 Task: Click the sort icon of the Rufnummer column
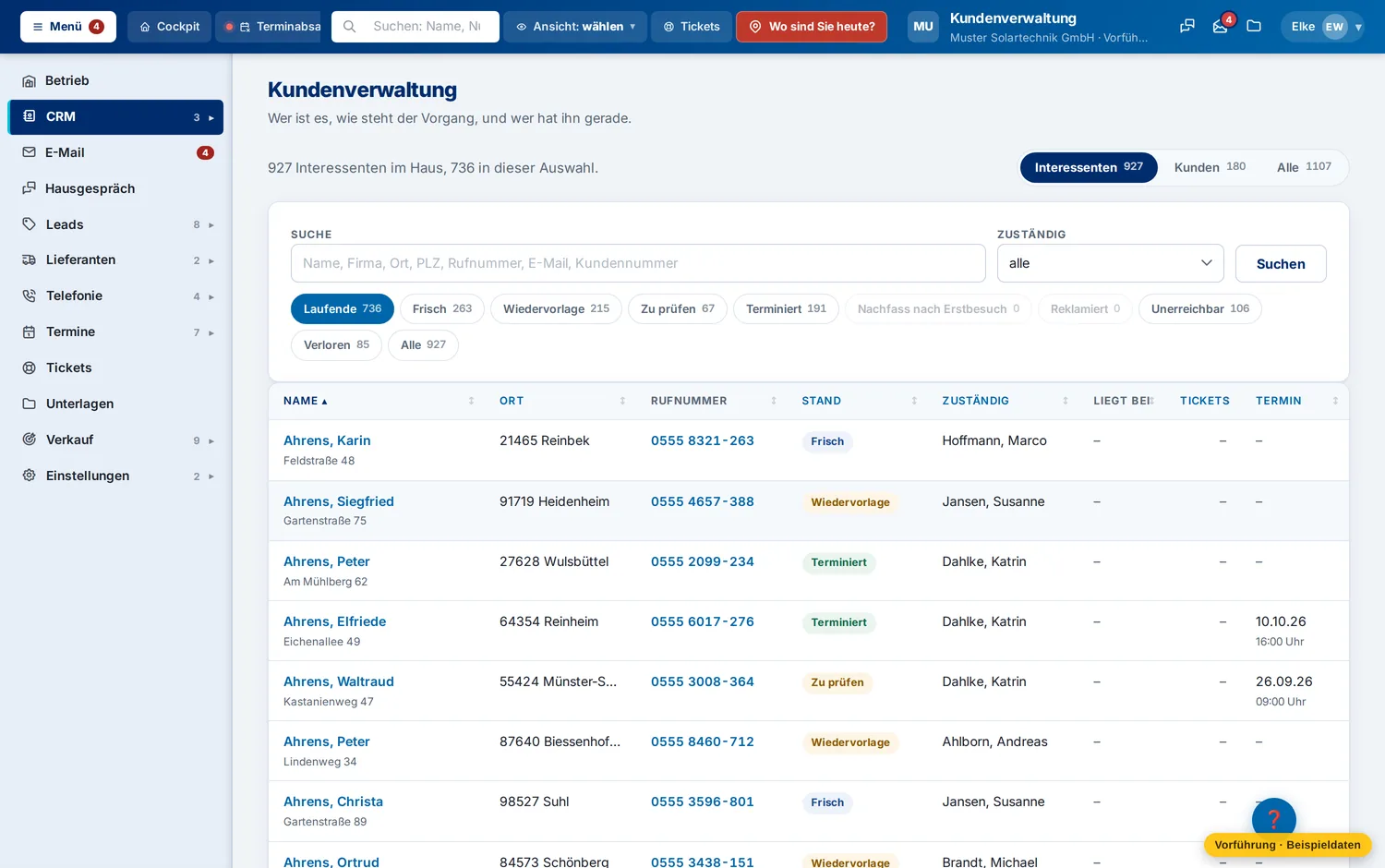tap(774, 401)
